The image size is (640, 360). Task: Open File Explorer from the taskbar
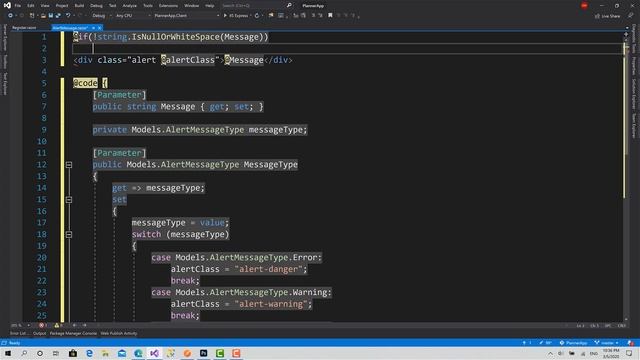click(x=105, y=353)
